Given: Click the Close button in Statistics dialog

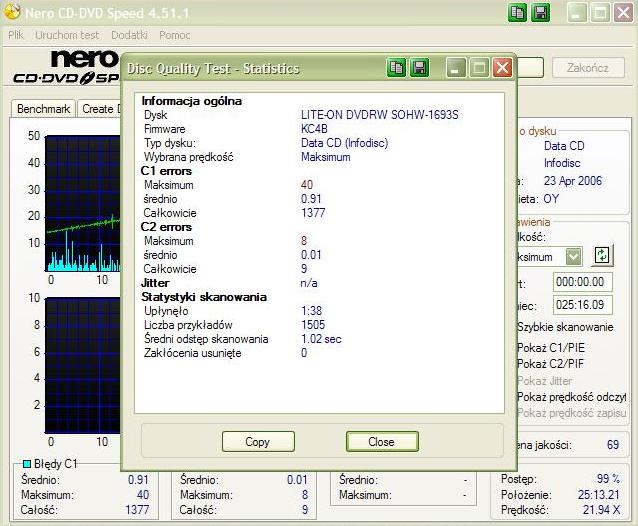Looking at the screenshot, I should [382, 441].
